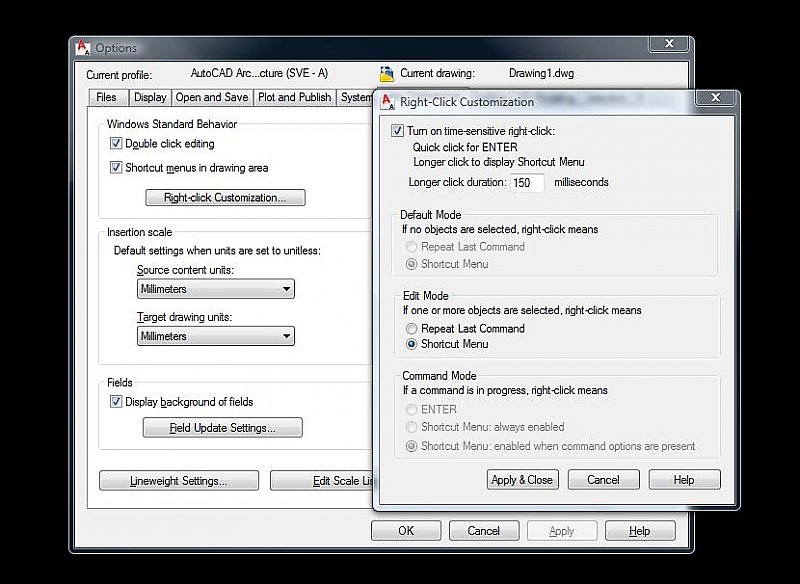Image resolution: width=800 pixels, height=584 pixels.
Task: Switch to the Files tab
Action: [x=106, y=97]
